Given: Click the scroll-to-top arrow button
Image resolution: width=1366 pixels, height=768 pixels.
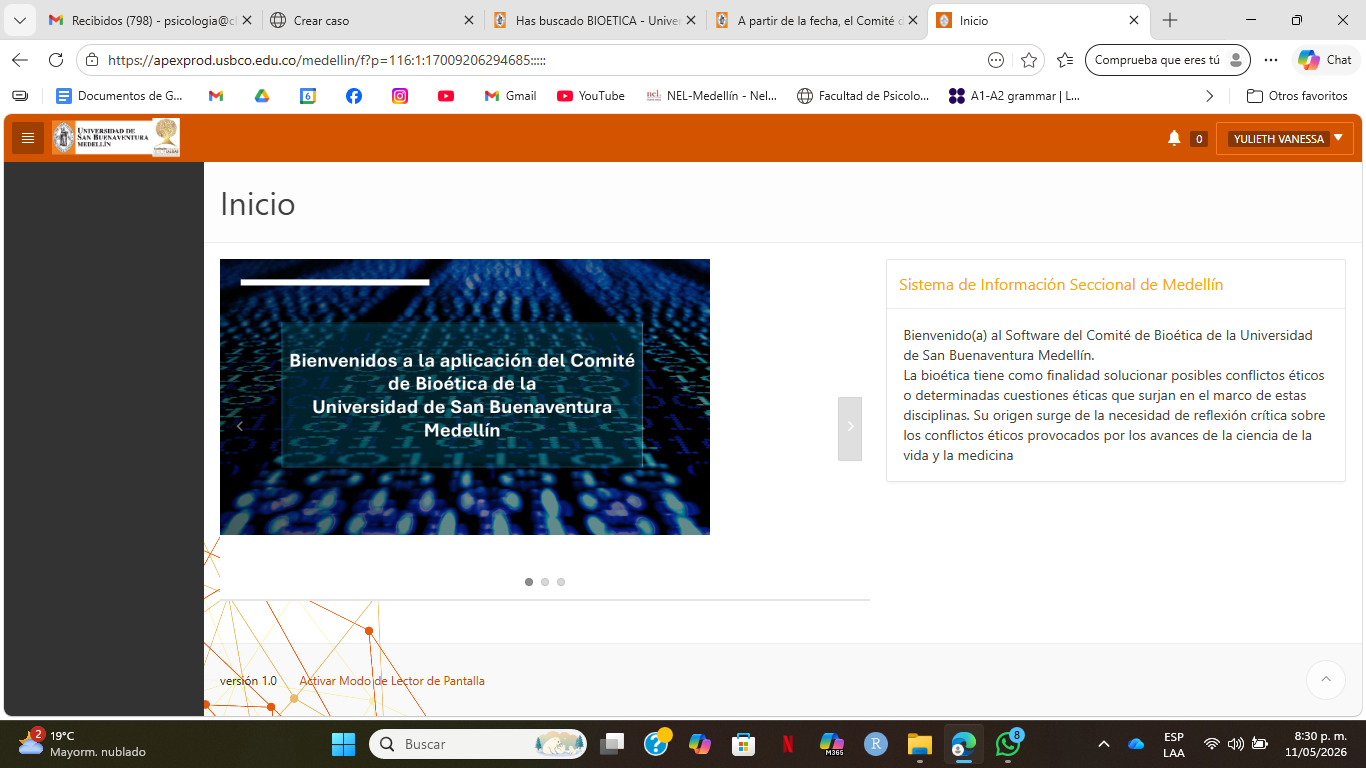Looking at the screenshot, I should click(x=1326, y=680).
